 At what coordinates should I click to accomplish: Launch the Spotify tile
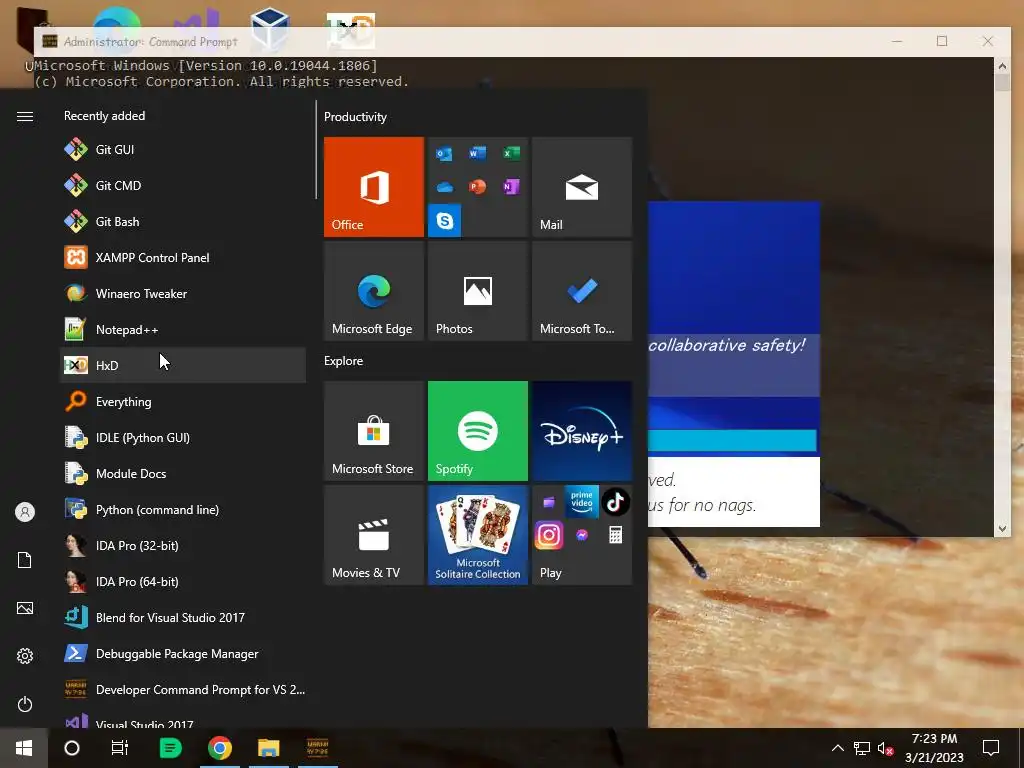pyautogui.click(x=477, y=431)
